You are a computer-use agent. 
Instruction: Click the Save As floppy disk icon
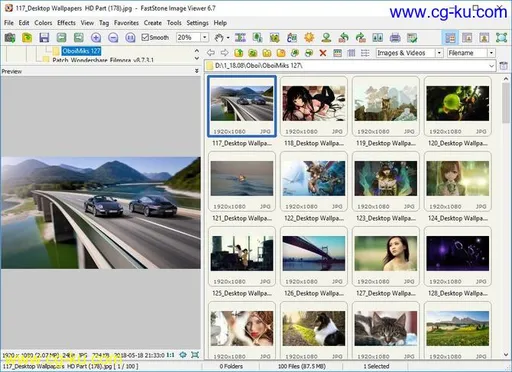pyautogui.click(x=44, y=37)
